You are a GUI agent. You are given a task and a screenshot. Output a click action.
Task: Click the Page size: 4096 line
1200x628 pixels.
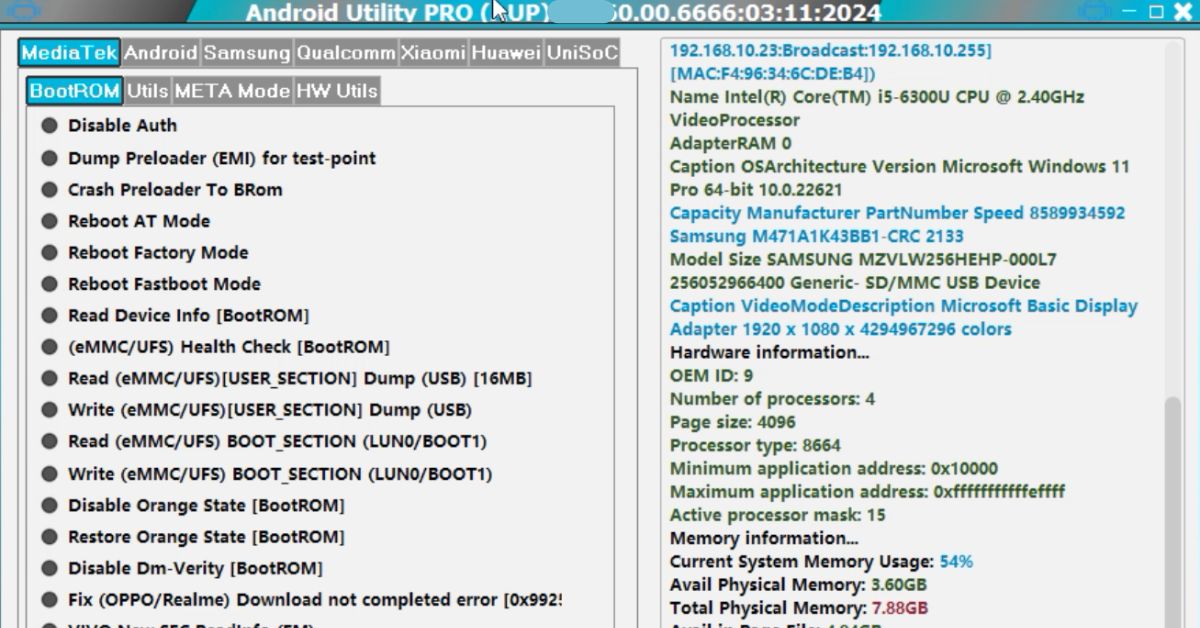733,422
